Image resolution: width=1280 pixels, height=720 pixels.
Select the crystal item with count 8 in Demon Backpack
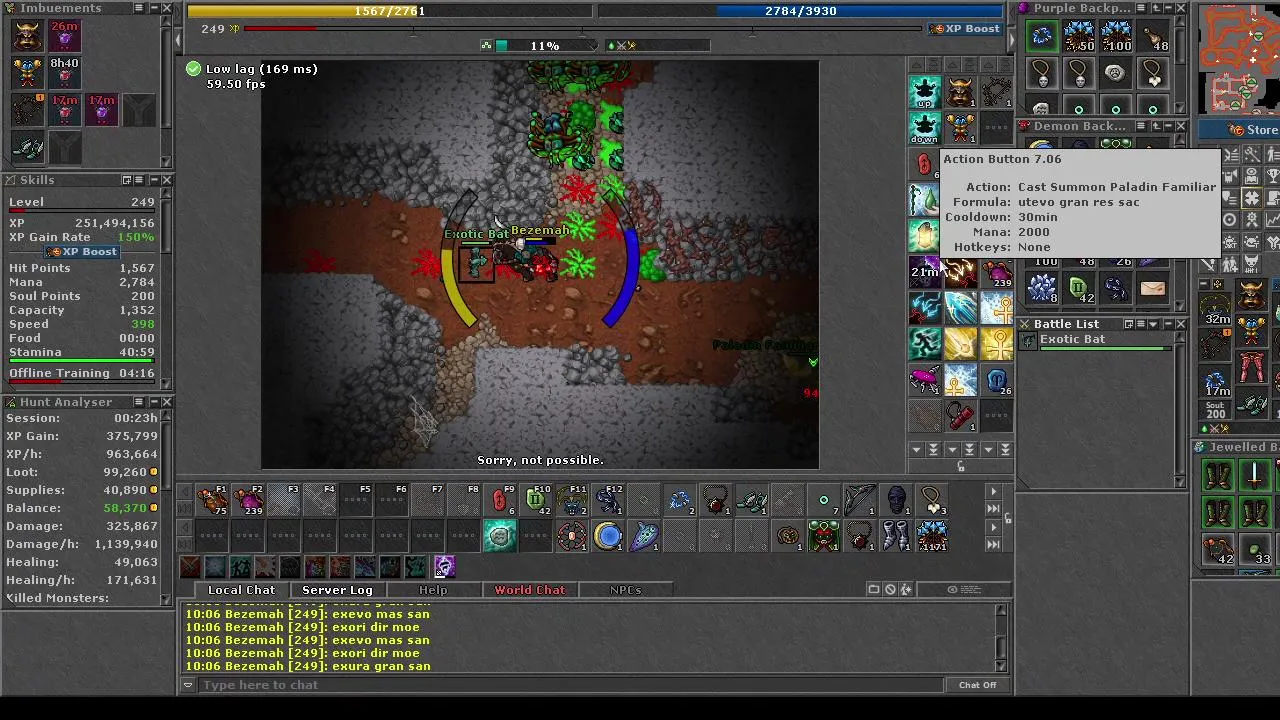[1042, 289]
